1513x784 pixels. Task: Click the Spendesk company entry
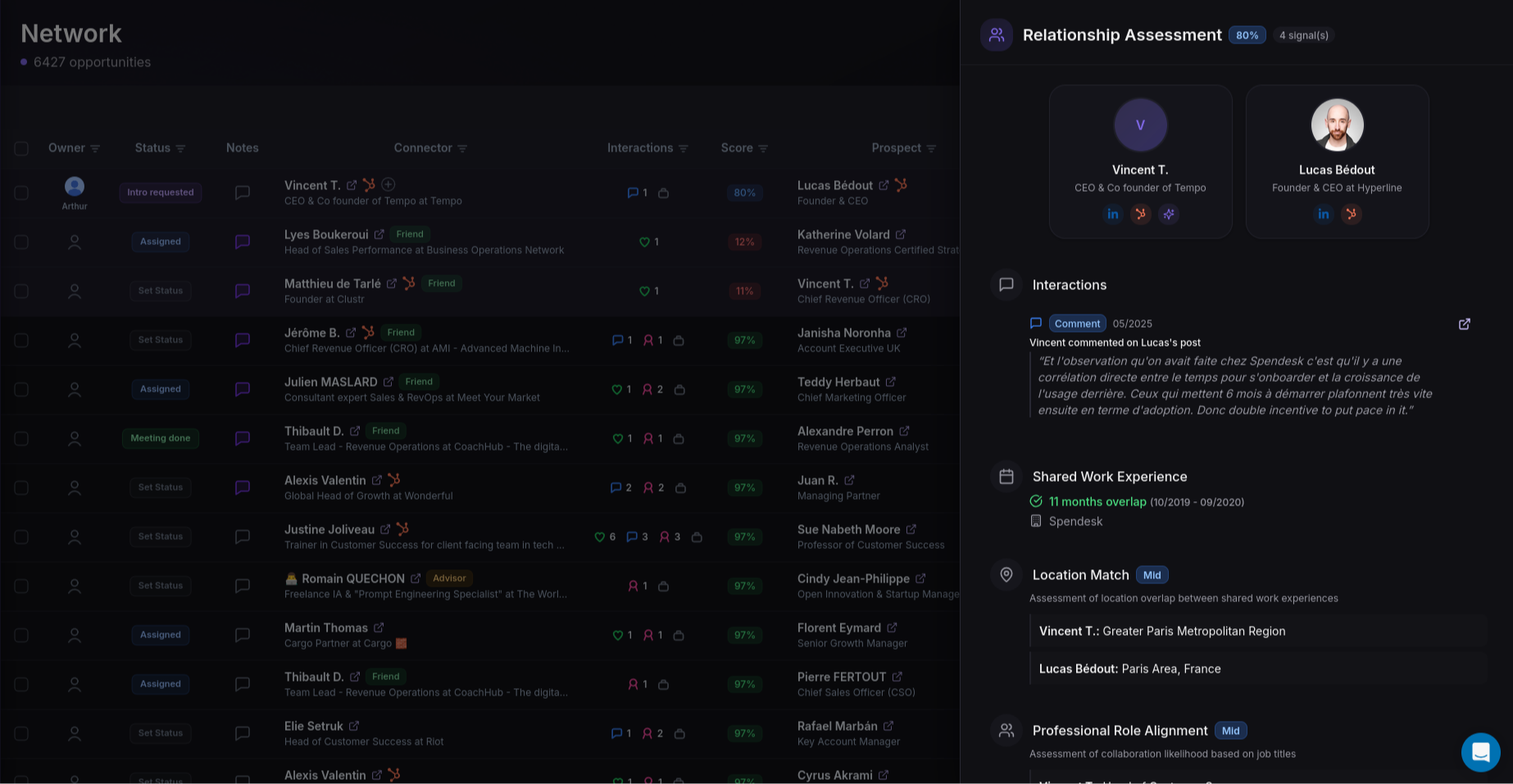pos(1066,521)
